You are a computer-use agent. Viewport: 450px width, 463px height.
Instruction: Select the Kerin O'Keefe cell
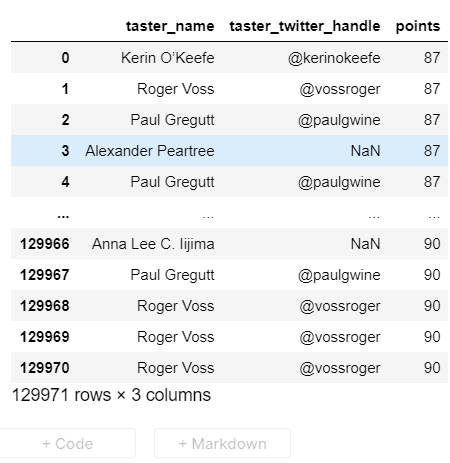167,58
